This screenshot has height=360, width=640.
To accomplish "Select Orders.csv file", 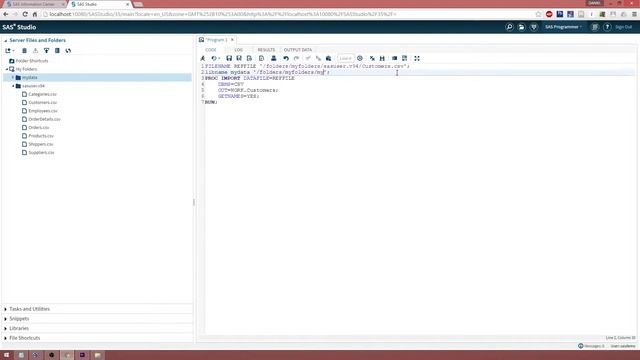I will pos(38,127).
